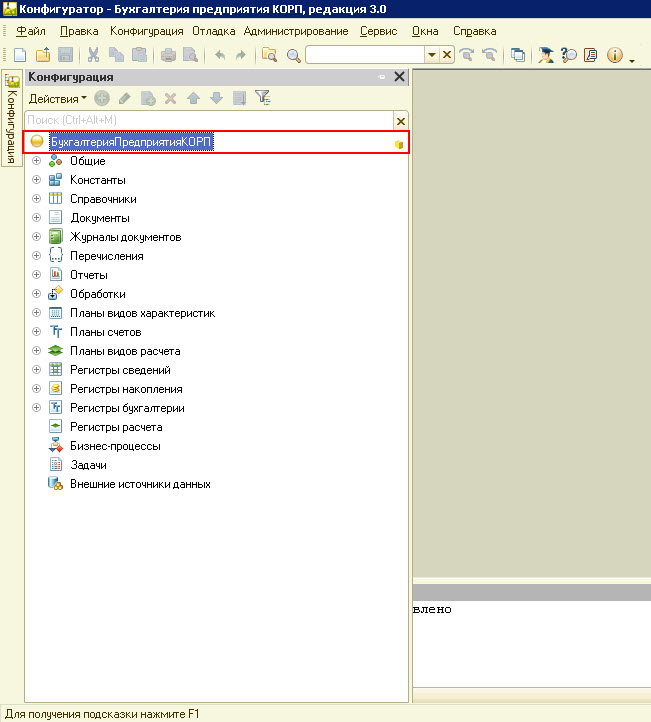Click the Help search icon
The image size is (651, 722).
click(569, 55)
